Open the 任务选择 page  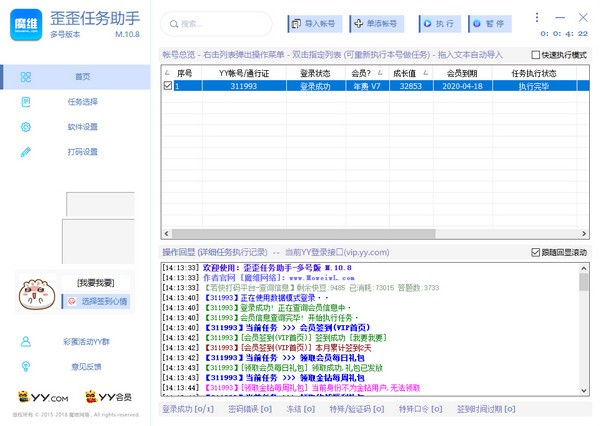76,102
